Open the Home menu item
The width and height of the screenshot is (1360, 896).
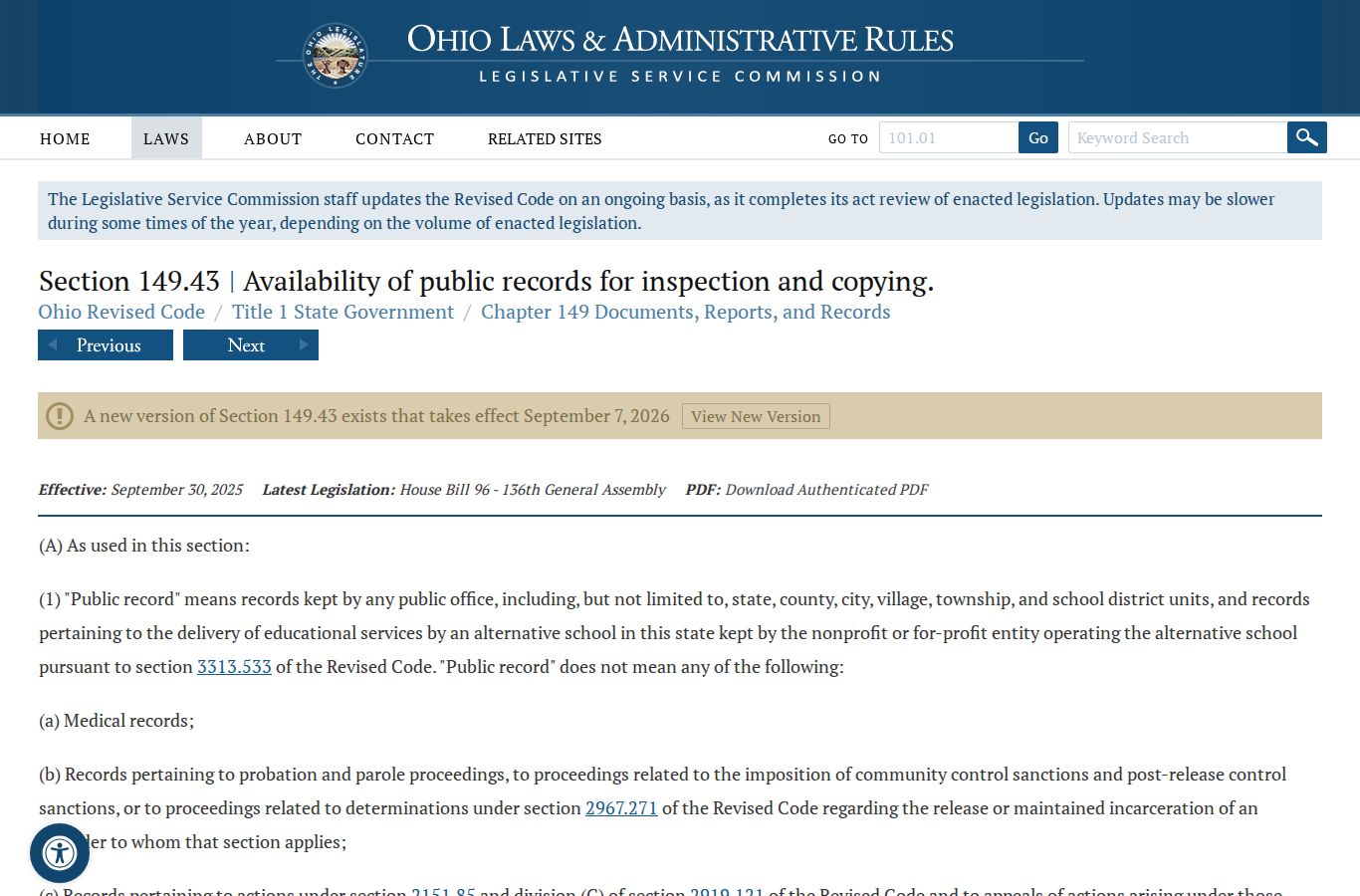pos(65,138)
